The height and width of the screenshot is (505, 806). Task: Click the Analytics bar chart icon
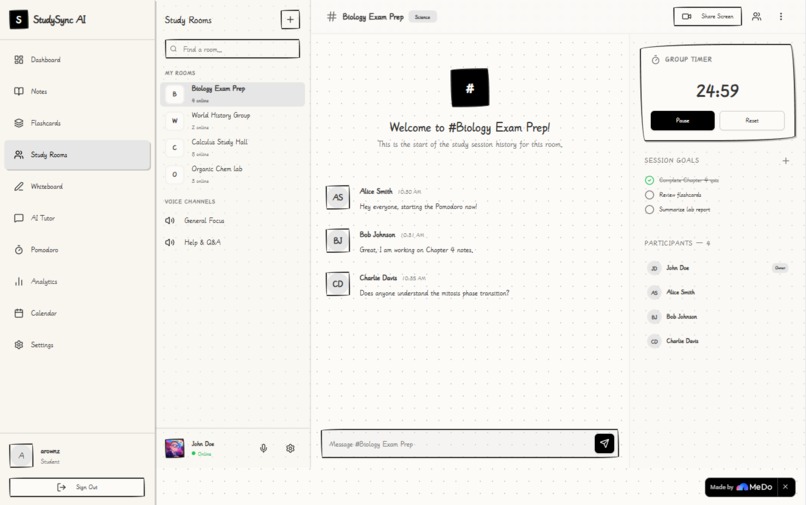19,282
